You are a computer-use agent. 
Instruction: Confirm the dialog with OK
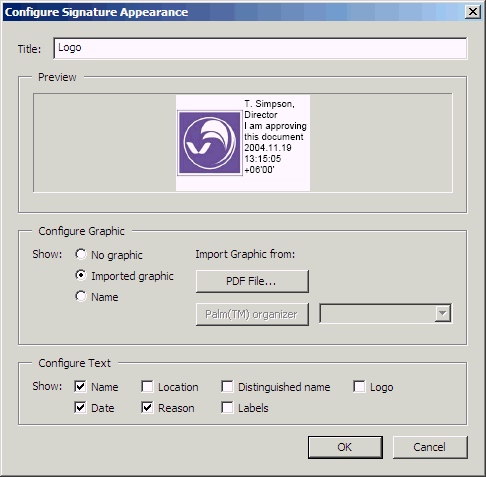pos(345,447)
